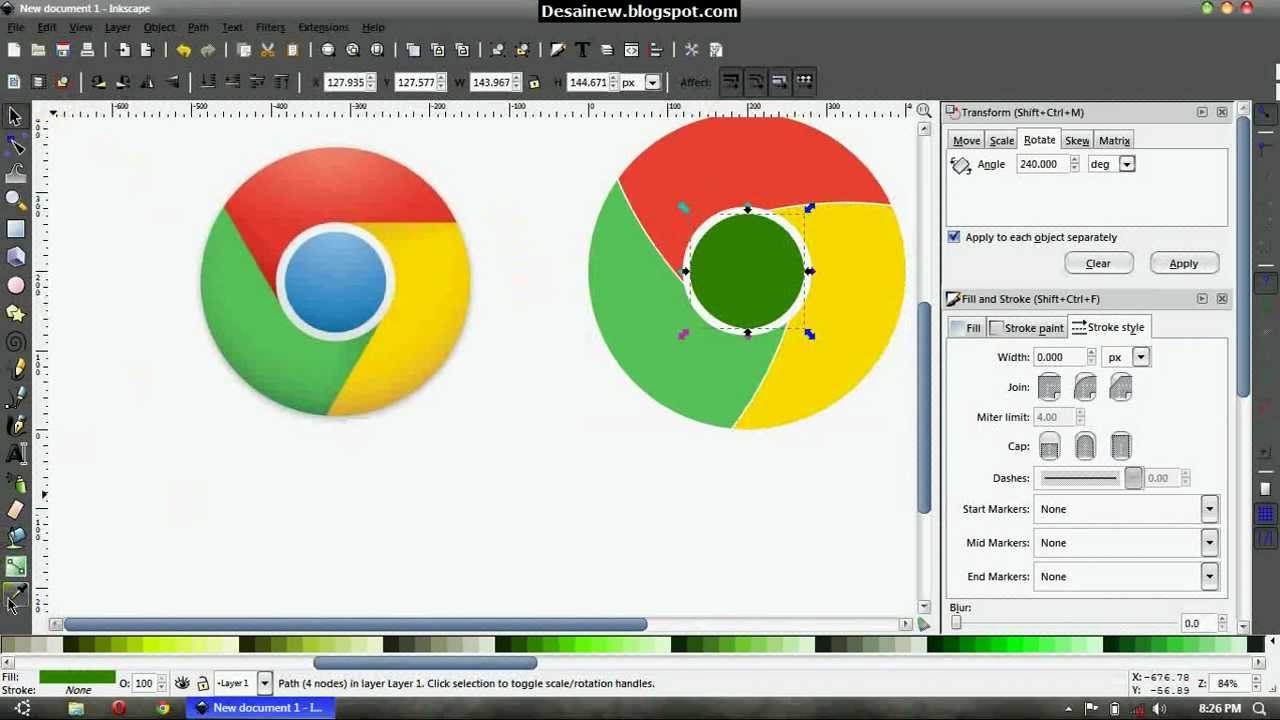The width and height of the screenshot is (1280, 720).
Task: Select the Spiral tool
Action: point(15,342)
